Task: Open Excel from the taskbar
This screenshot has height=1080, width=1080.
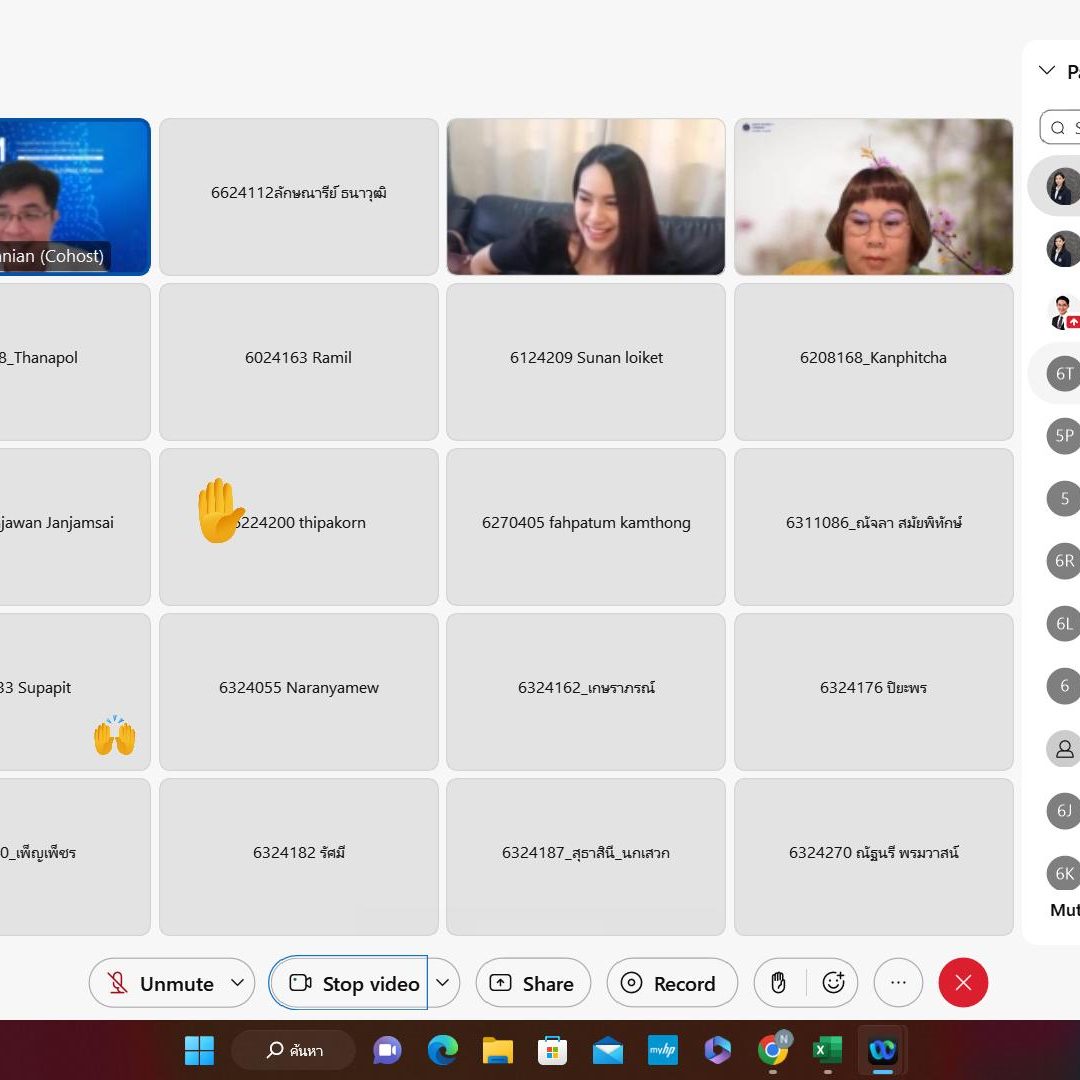Action: pyautogui.click(x=827, y=1050)
